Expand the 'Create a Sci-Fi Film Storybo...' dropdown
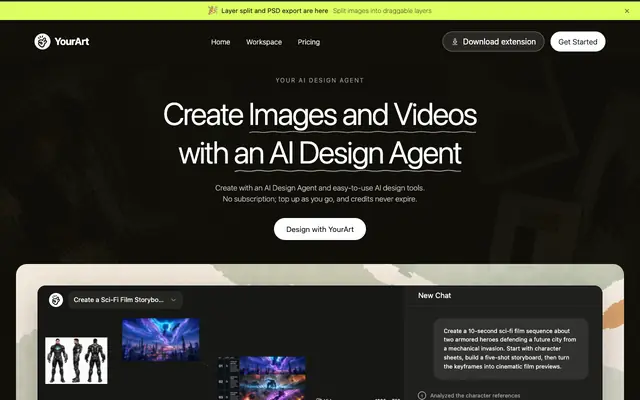This screenshot has height=400, width=640. tap(125, 300)
